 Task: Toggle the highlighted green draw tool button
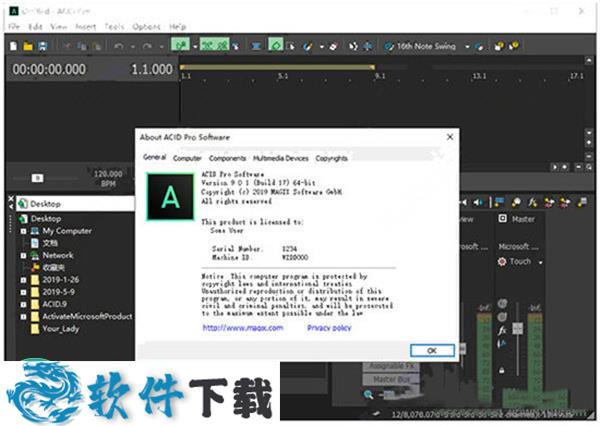(x=276, y=45)
